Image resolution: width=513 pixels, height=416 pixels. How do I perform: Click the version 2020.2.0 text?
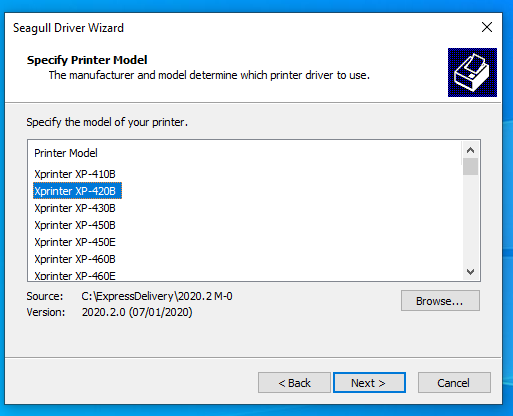click(137, 312)
